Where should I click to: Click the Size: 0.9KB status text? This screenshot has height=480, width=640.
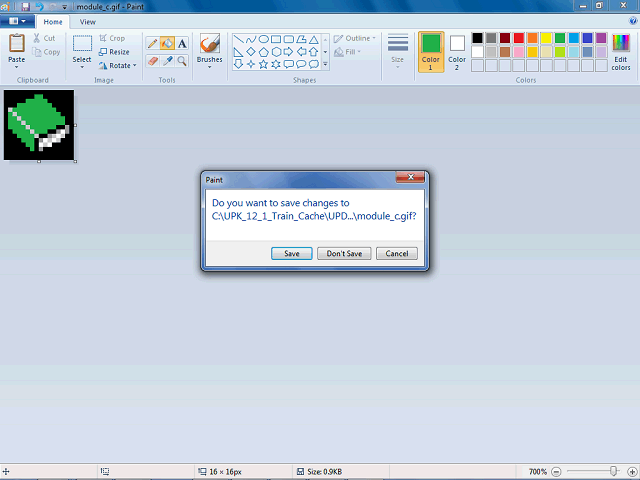(324, 472)
